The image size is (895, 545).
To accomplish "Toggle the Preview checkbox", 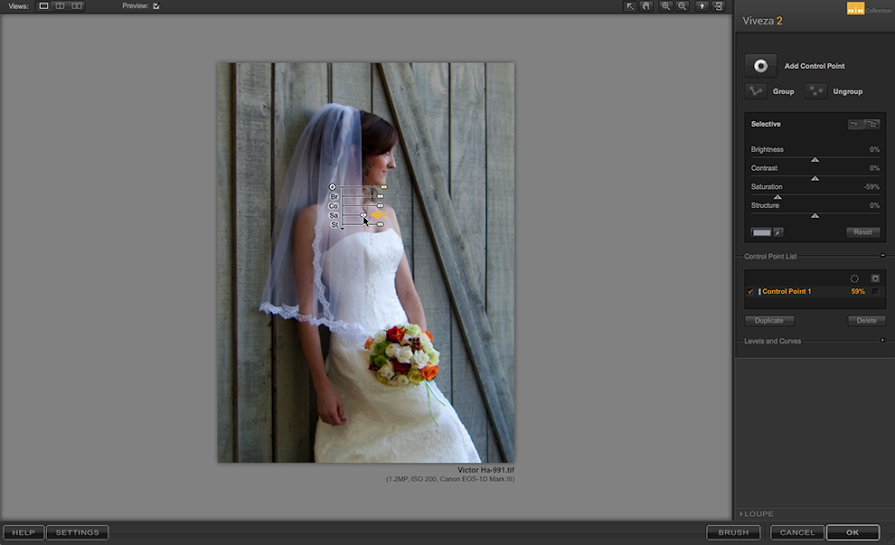I will click(x=156, y=6).
